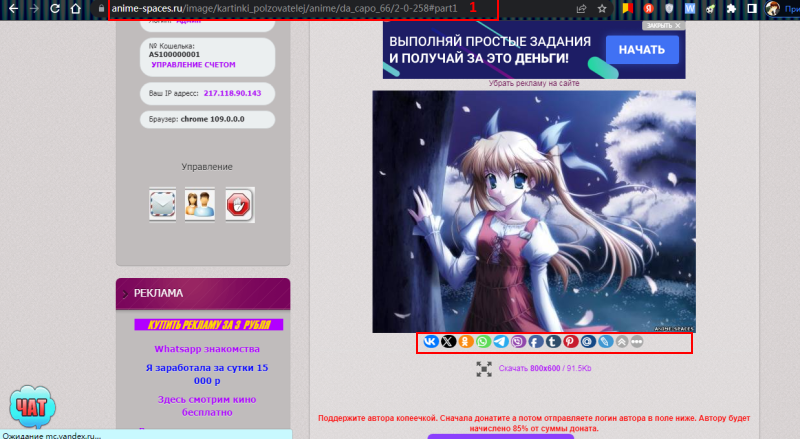
Task: Share image via VK icon
Action: coord(431,342)
